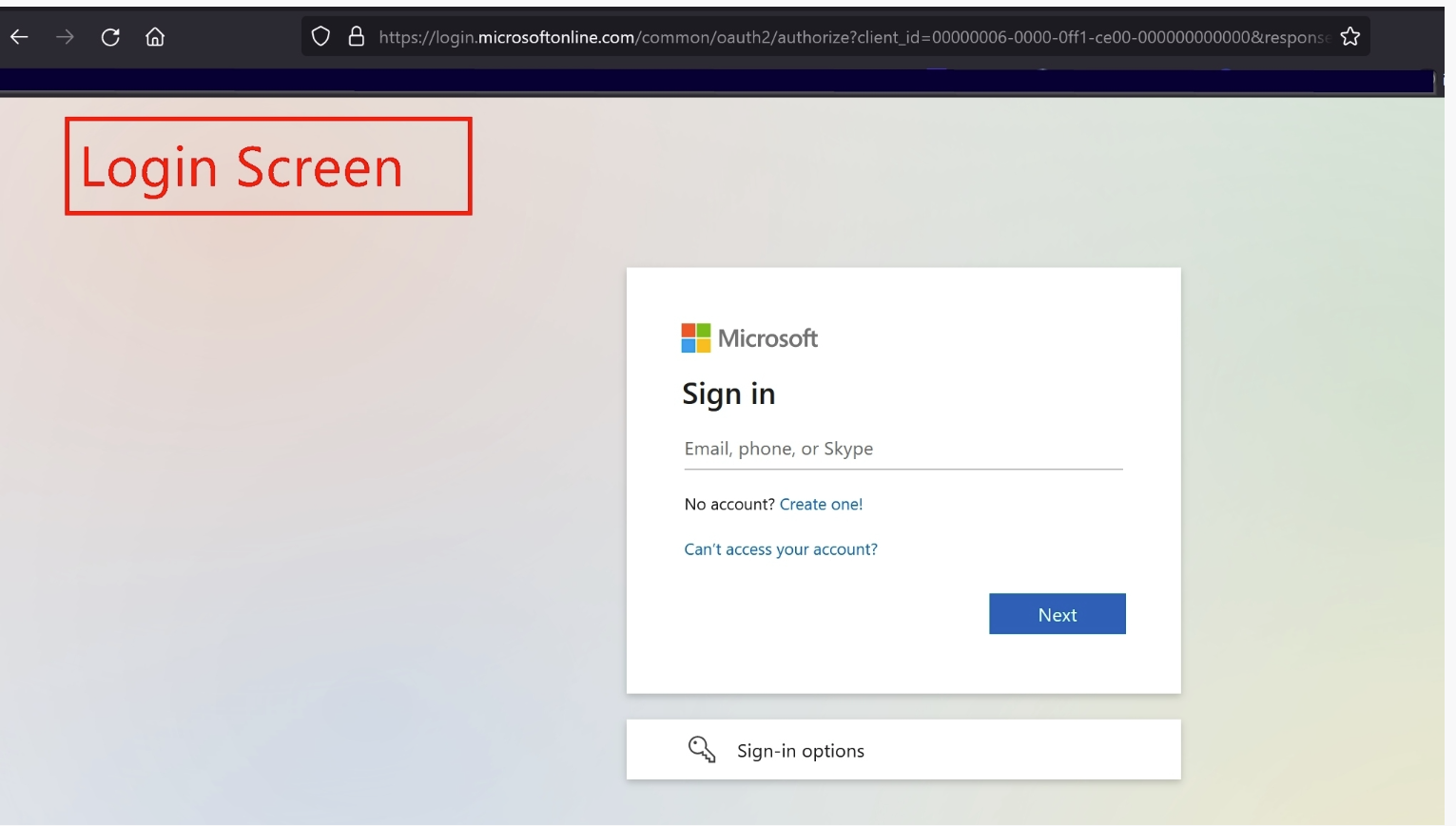The height and width of the screenshot is (826, 1456).
Task: Reload the current page
Action: coord(109,36)
